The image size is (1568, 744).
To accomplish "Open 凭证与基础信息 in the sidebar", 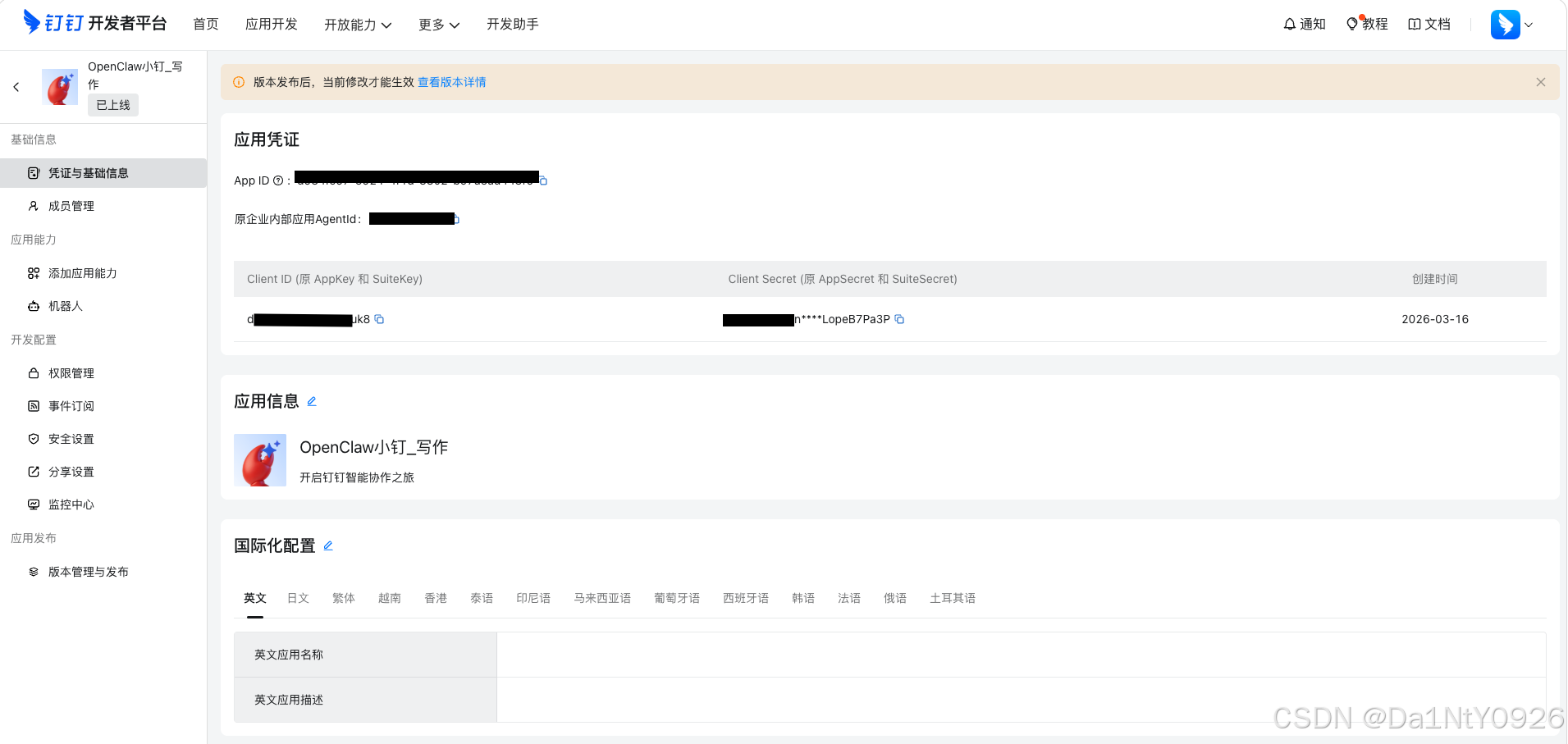I will click(103, 173).
